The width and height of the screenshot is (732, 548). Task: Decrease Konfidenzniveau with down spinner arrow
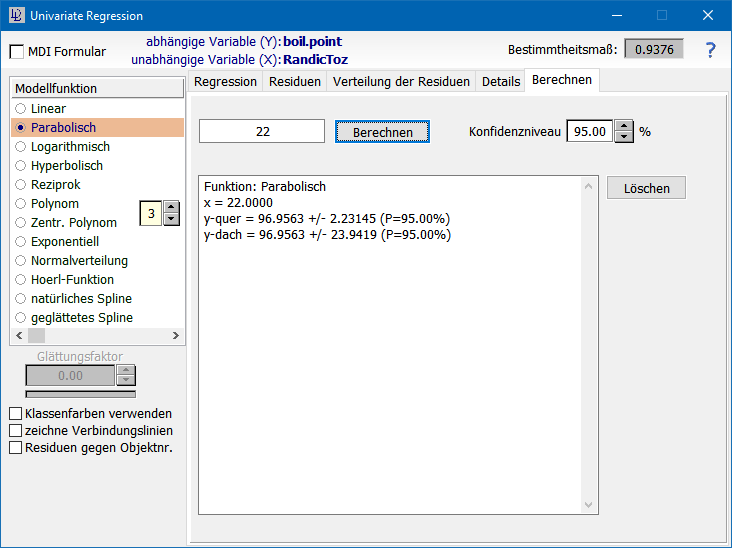[624, 137]
